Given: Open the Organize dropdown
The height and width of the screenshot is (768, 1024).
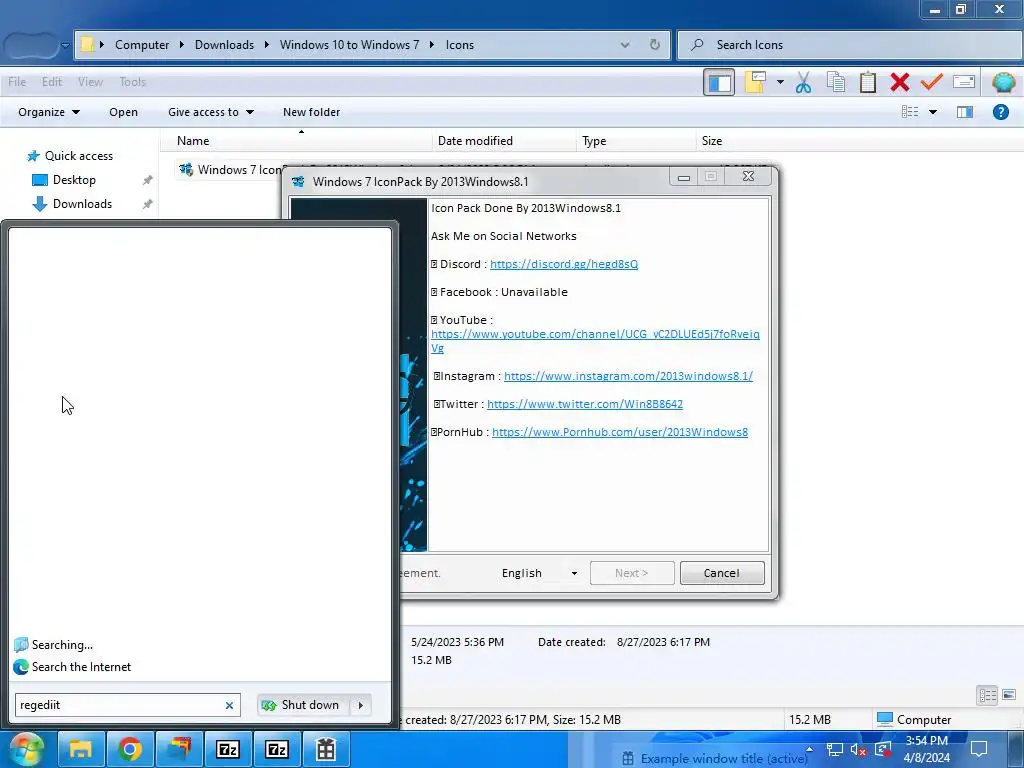Looking at the screenshot, I should [49, 112].
